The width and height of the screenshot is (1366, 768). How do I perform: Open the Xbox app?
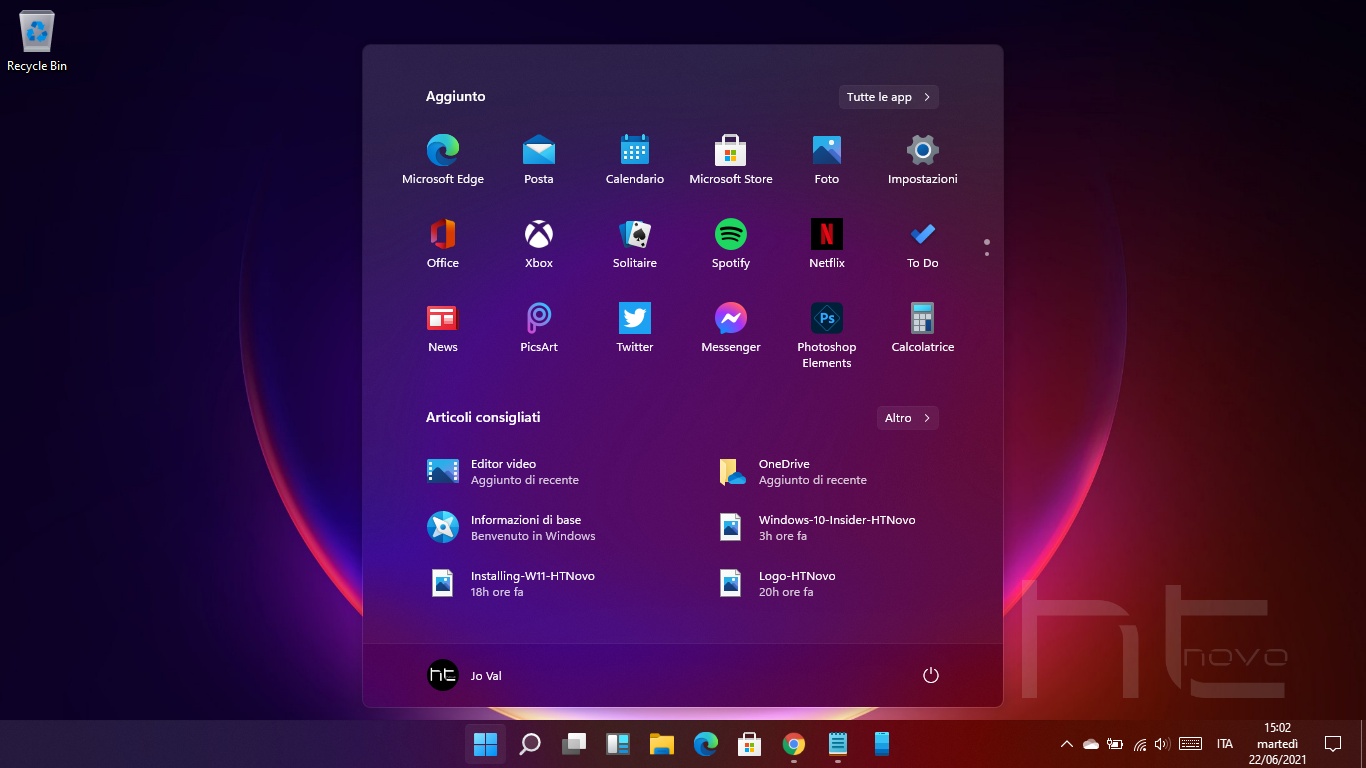click(539, 244)
